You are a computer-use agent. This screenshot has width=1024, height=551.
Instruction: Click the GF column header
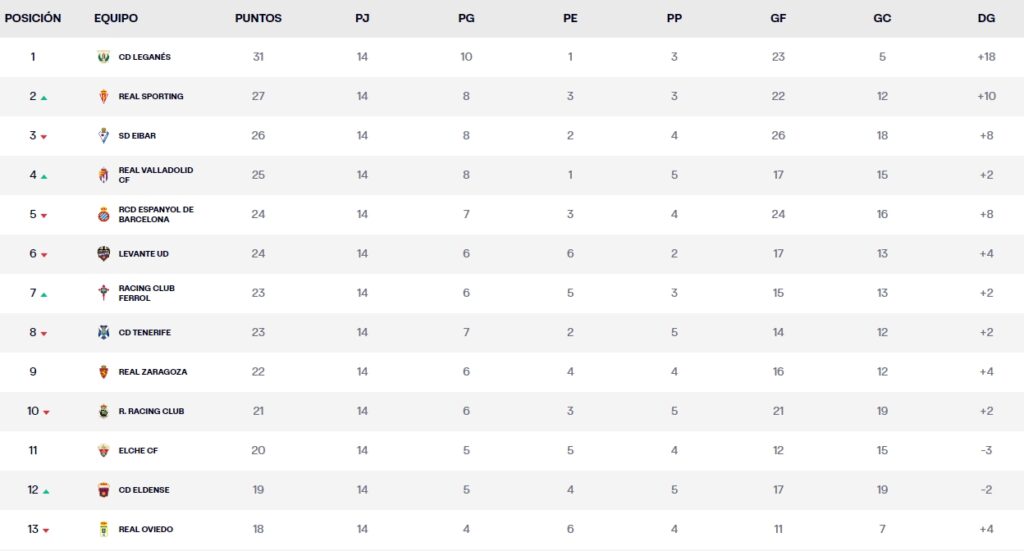pyautogui.click(x=778, y=18)
